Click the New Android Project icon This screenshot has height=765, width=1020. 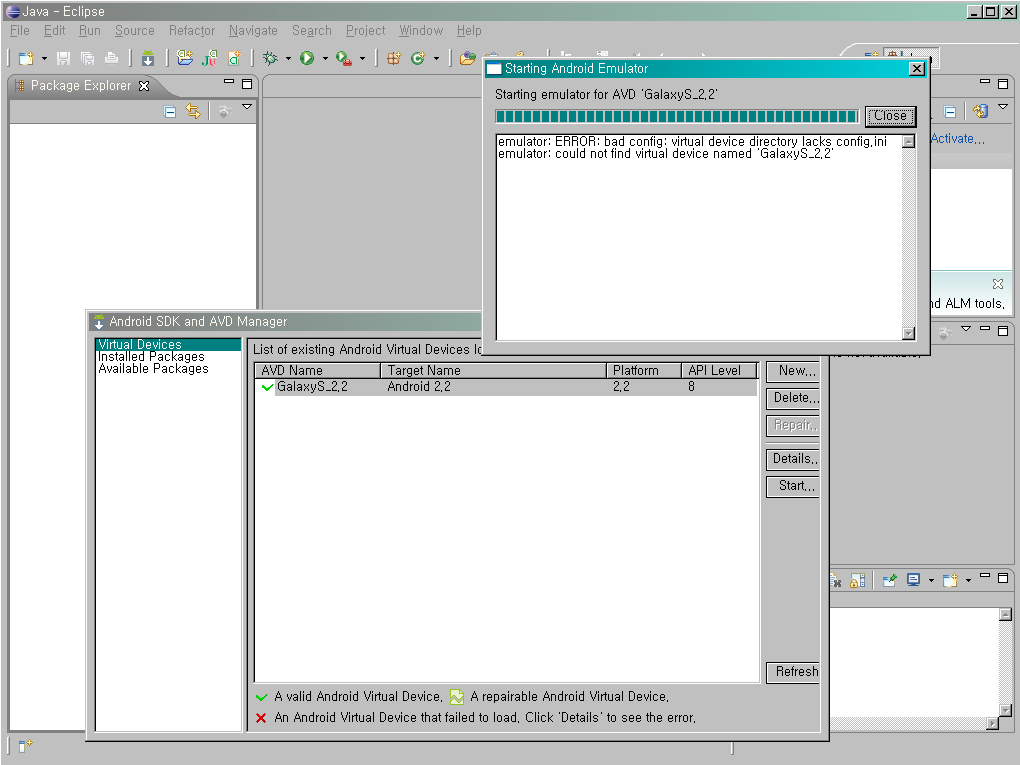[x=185, y=59]
